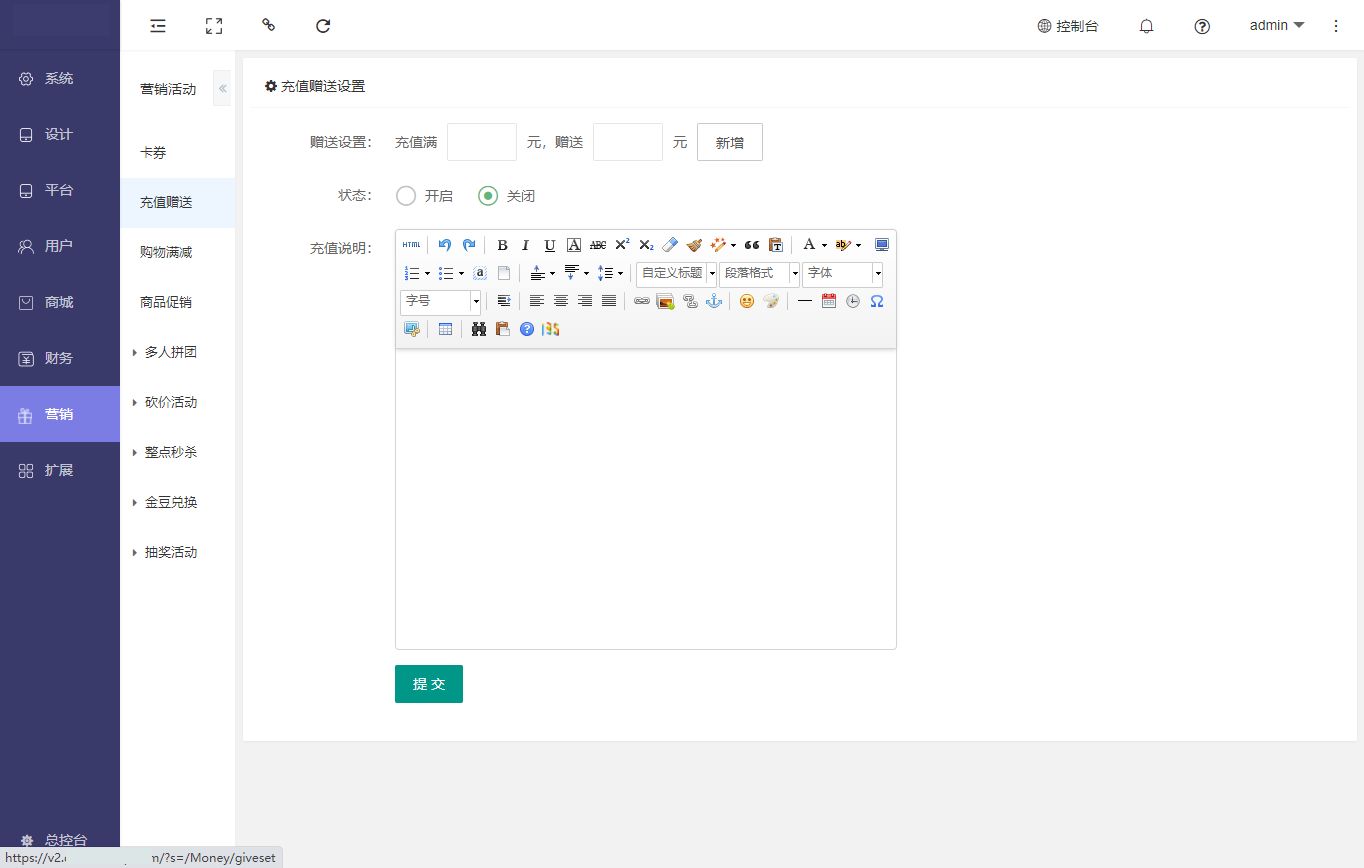Screen dimensions: 1364x868
Task: Switch to HTML source mode
Action: (x=411, y=245)
